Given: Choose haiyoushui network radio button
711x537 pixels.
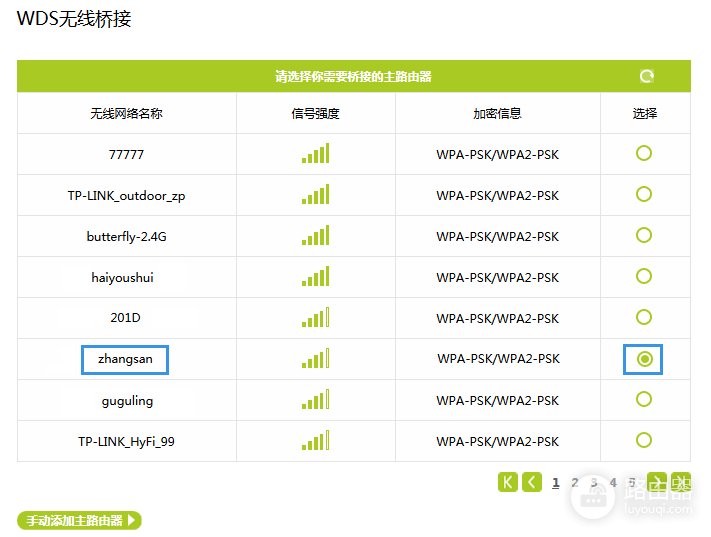Looking at the screenshot, I should point(643,276).
